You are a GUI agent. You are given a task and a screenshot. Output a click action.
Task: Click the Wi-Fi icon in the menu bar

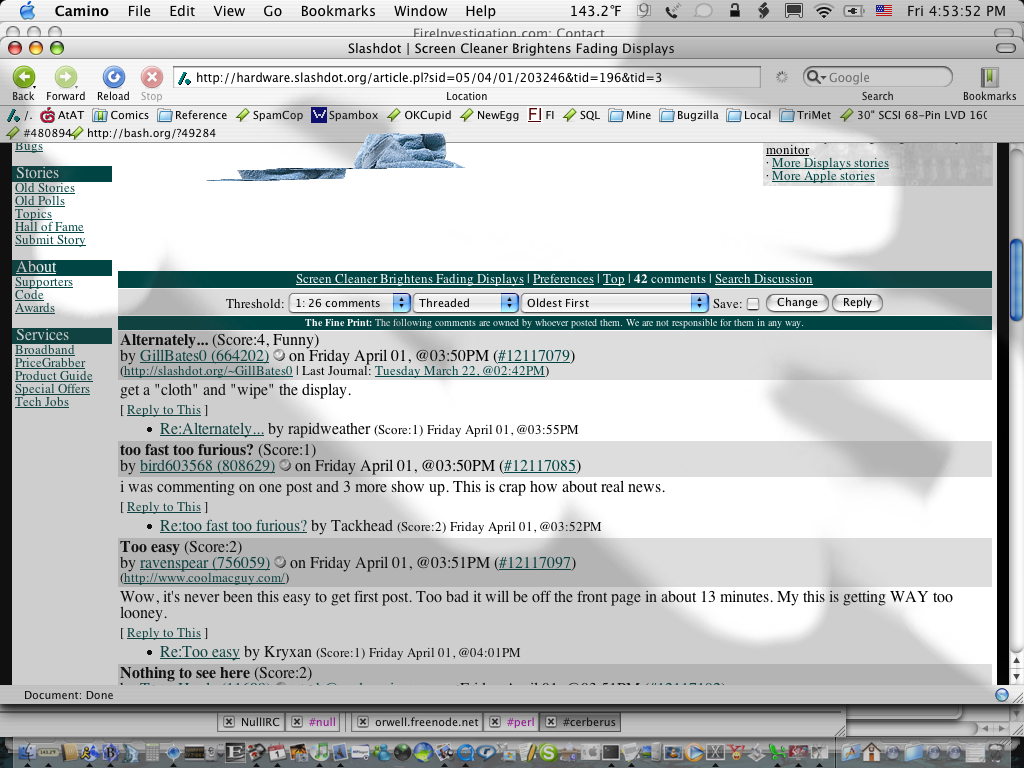click(x=824, y=10)
